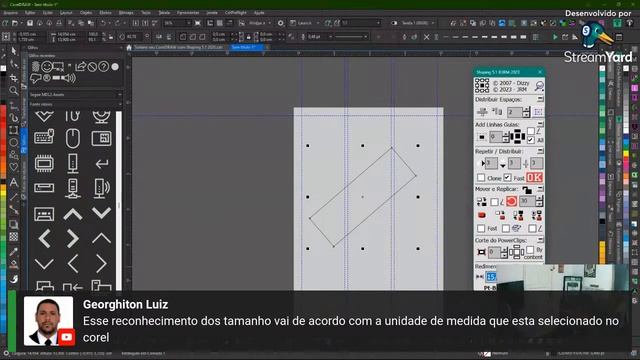Screen dimensions: 640x360
Task: Open the last menu bar item
Action: click(x=259, y=13)
